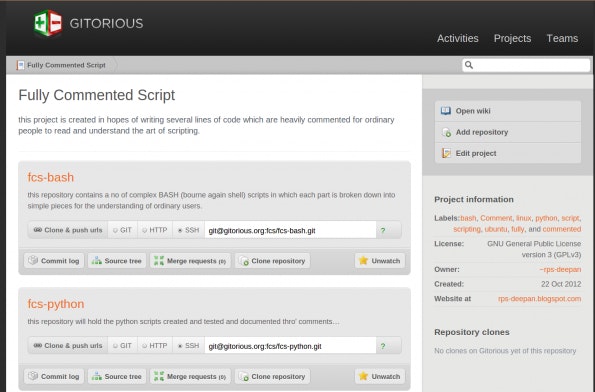Click the Add repository icon
The width and height of the screenshot is (595, 392).
446,132
